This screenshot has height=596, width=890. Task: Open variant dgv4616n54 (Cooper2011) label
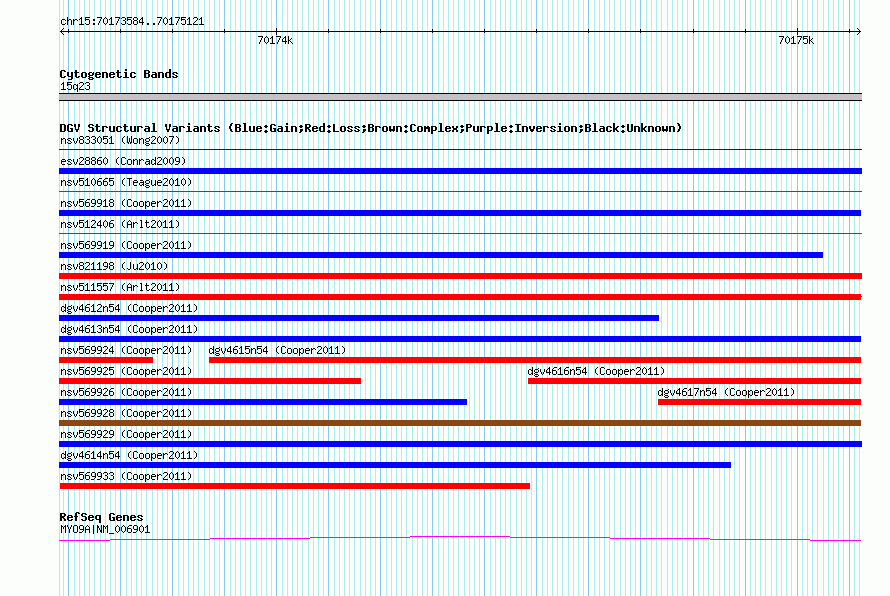[x=596, y=371]
